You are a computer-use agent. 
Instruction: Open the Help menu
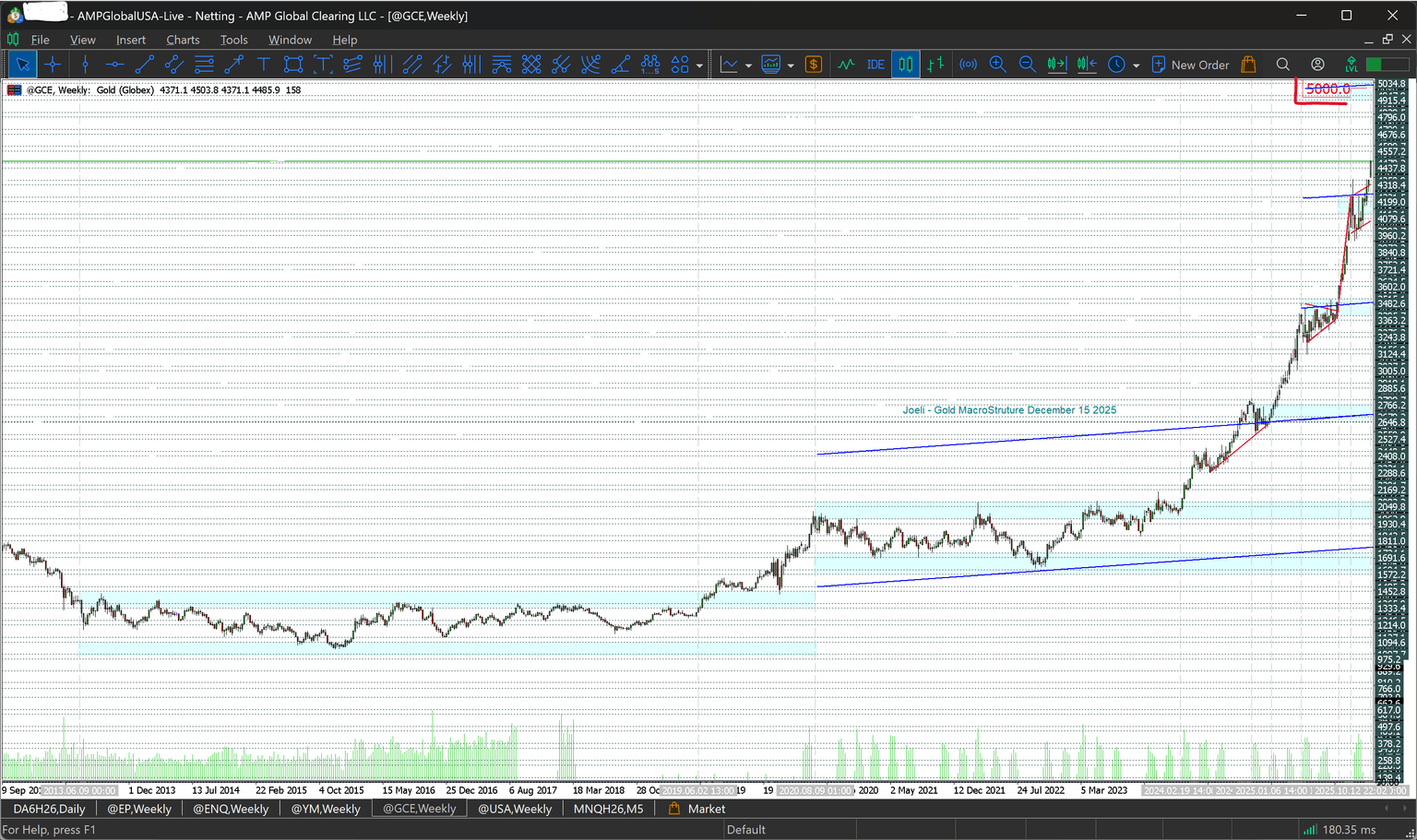pos(345,40)
